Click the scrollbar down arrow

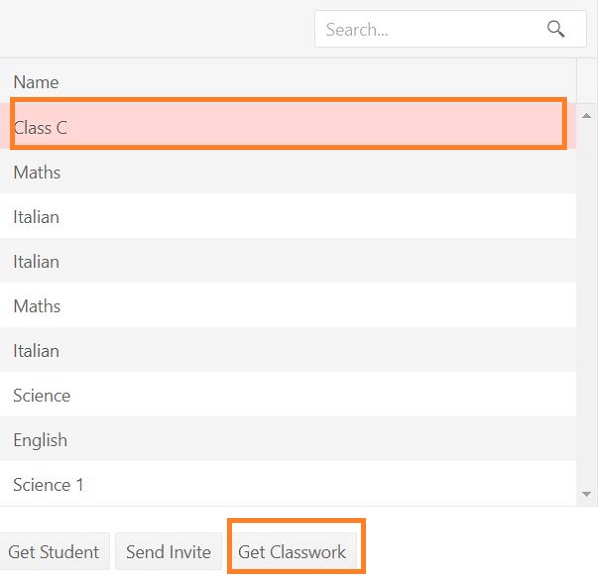coord(587,494)
